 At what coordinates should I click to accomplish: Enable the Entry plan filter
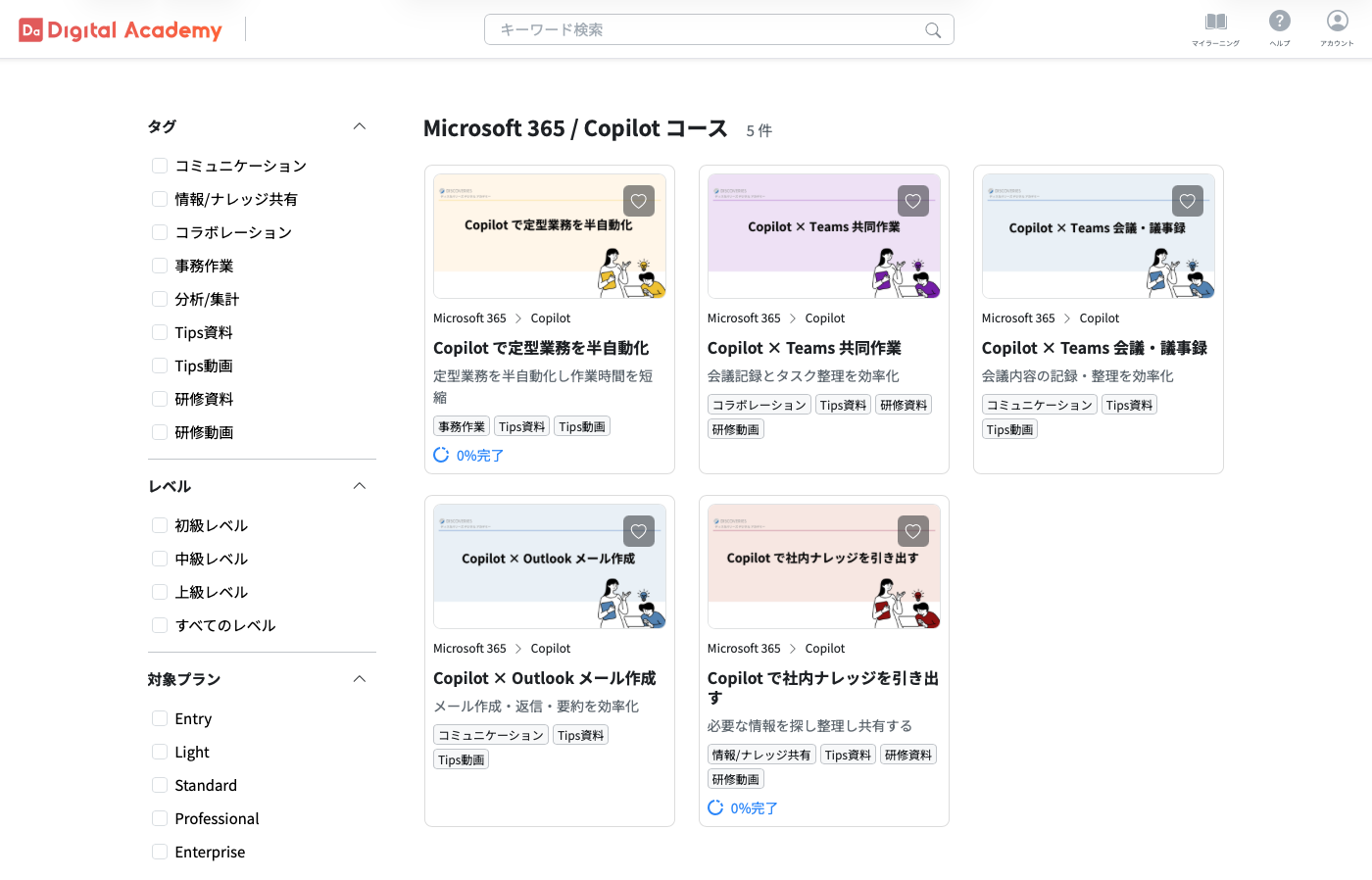(160, 718)
